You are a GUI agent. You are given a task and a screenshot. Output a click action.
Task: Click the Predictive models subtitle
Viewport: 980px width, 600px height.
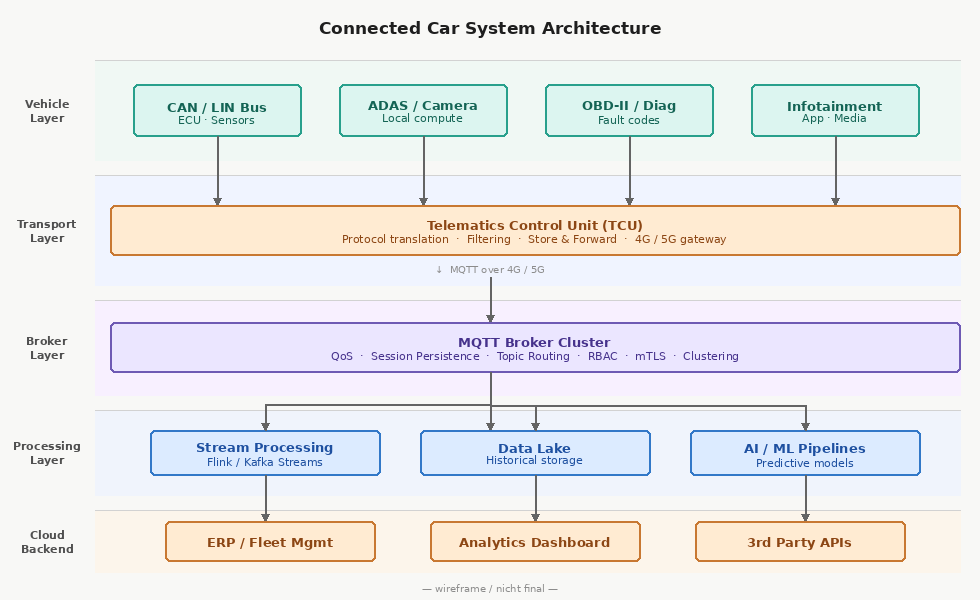pos(804,463)
